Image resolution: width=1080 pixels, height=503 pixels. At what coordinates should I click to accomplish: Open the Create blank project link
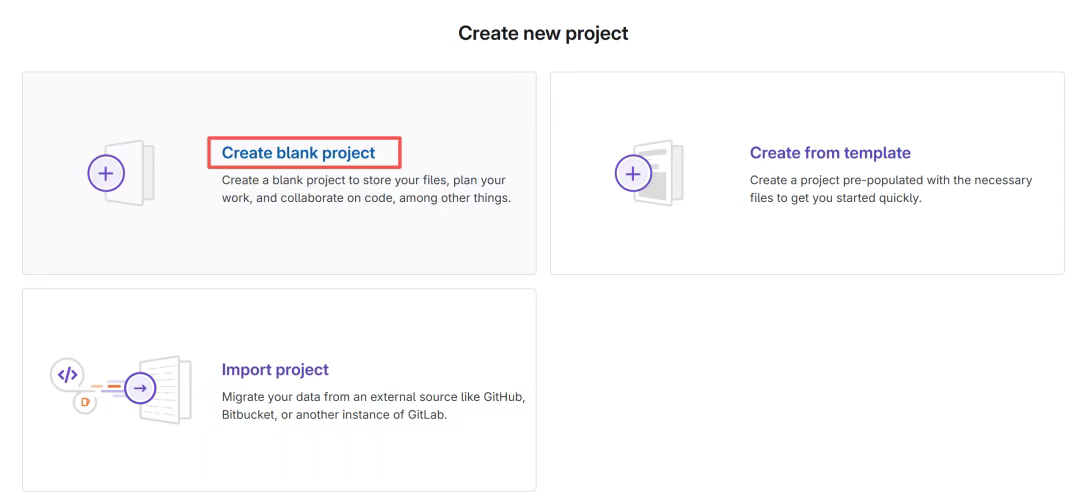coord(298,153)
